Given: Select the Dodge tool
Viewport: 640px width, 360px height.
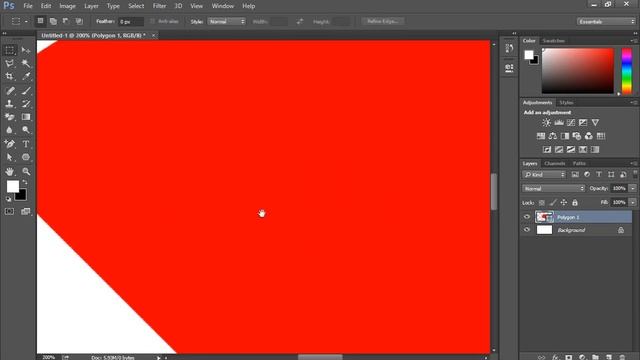Looking at the screenshot, I should (26, 130).
